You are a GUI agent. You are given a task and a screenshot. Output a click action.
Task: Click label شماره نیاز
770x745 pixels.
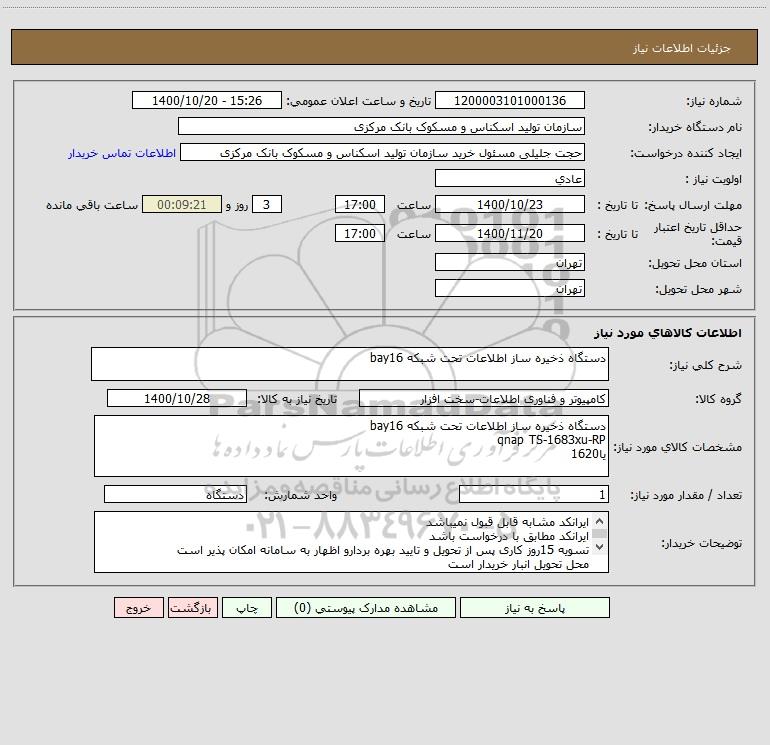(714, 102)
